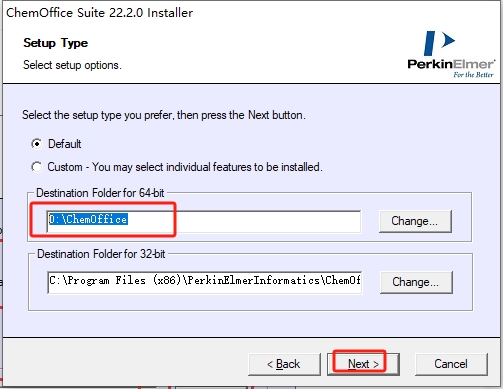Open Change... for the 32-bit destination folder
The height and width of the screenshot is (389, 503).
pos(416,282)
